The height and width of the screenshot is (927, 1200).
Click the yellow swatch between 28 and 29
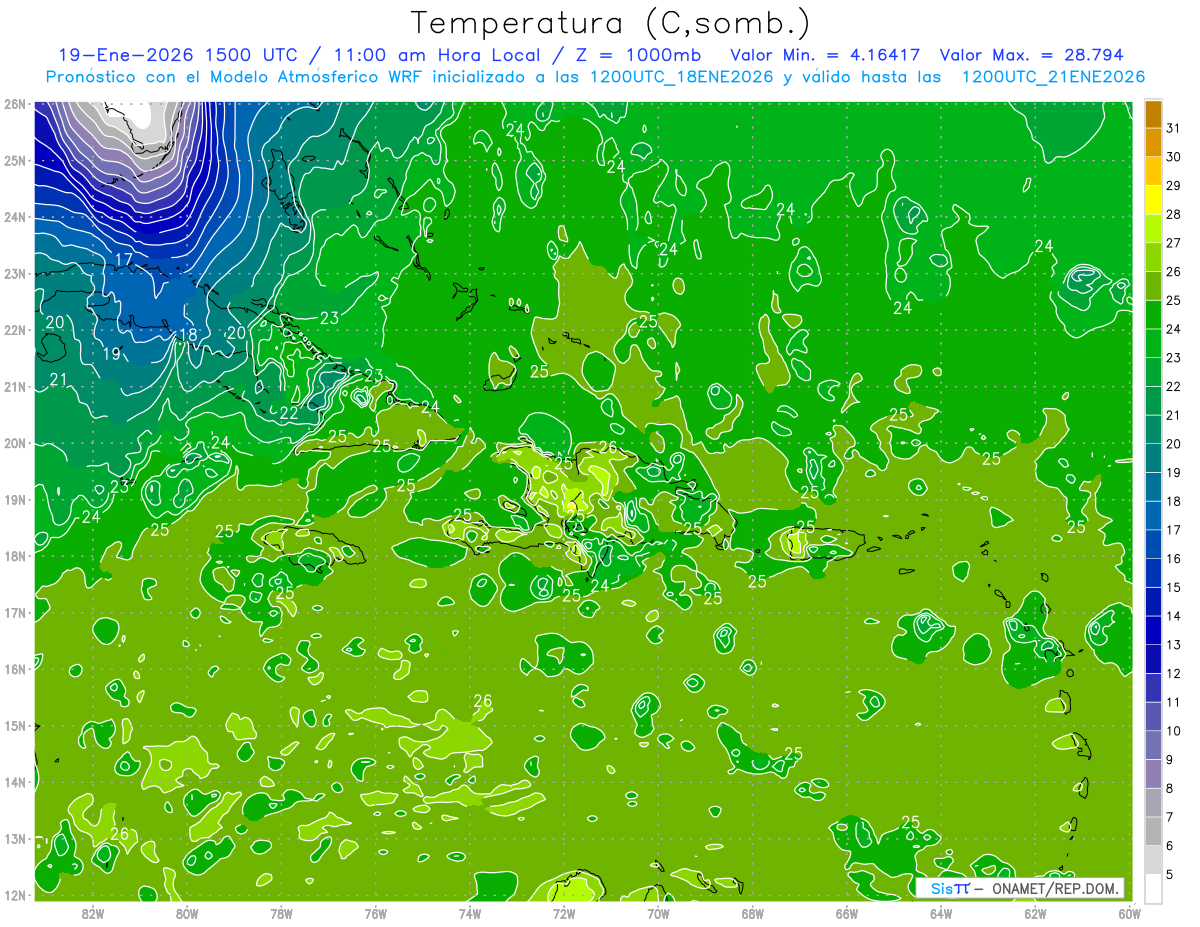click(x=1153, y=200)
